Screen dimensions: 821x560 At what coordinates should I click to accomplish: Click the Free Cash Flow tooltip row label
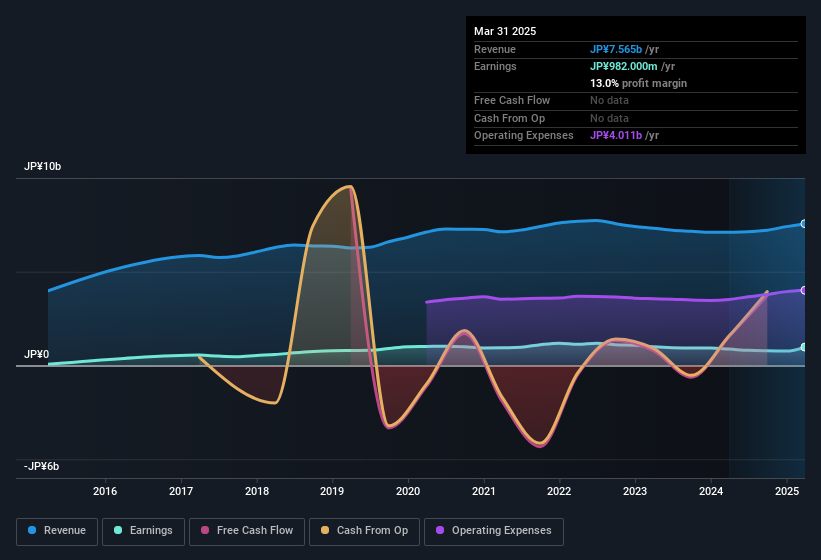click(512, 100)
